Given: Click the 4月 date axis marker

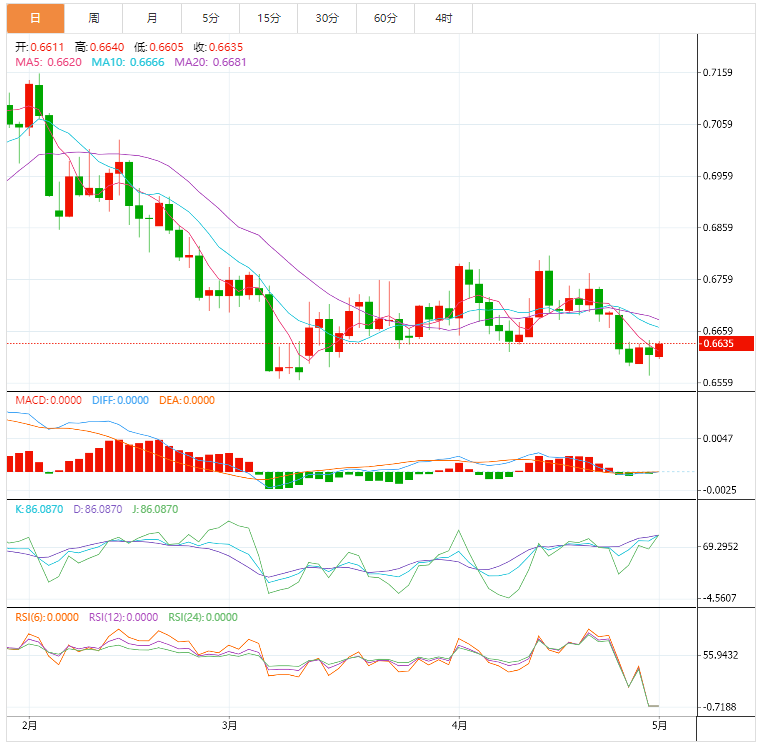Looking at the screenshot, I should coord(459,726).
